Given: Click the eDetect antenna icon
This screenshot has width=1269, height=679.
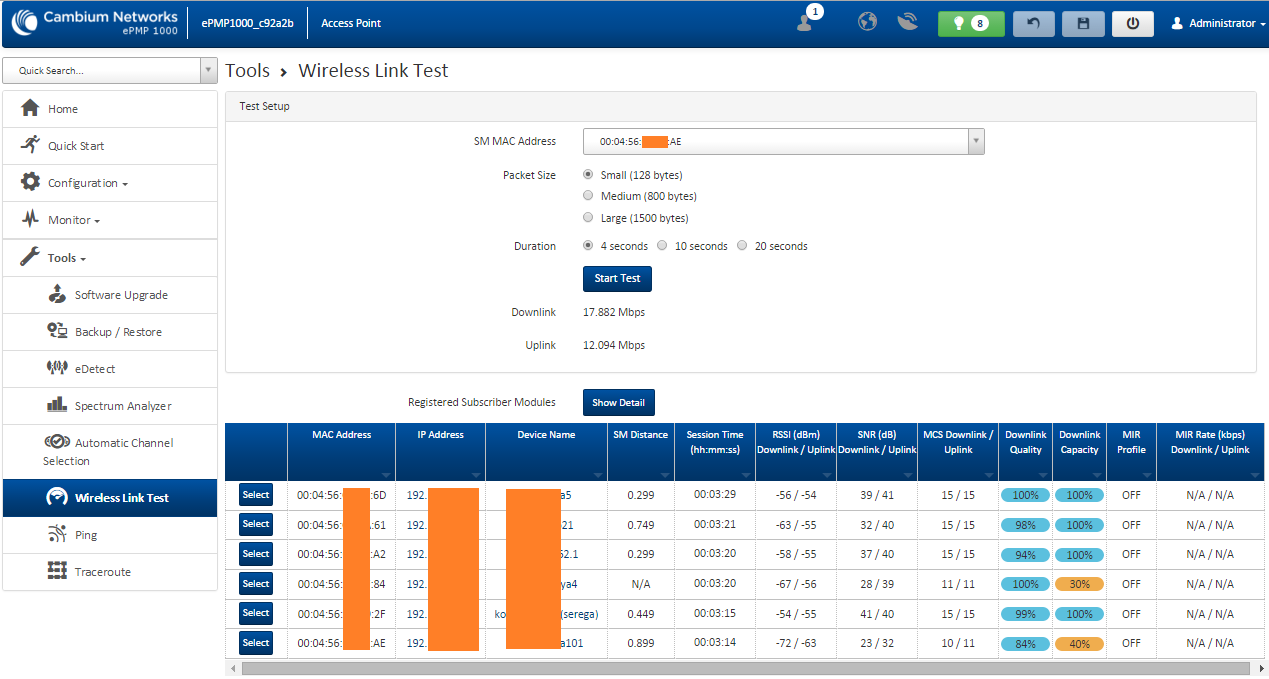Looking at the screenshot, I should 57,368.
